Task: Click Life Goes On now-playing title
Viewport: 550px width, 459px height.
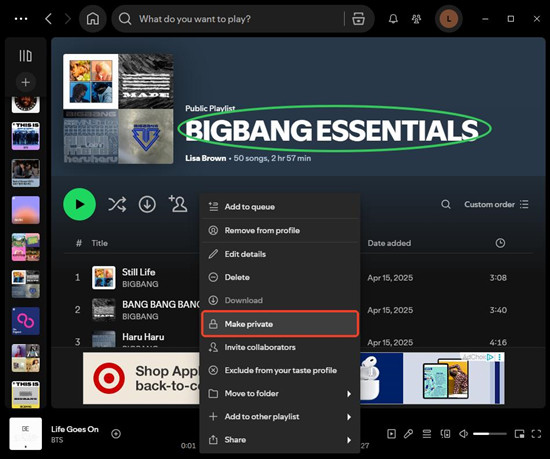Action: coord(75,429)
